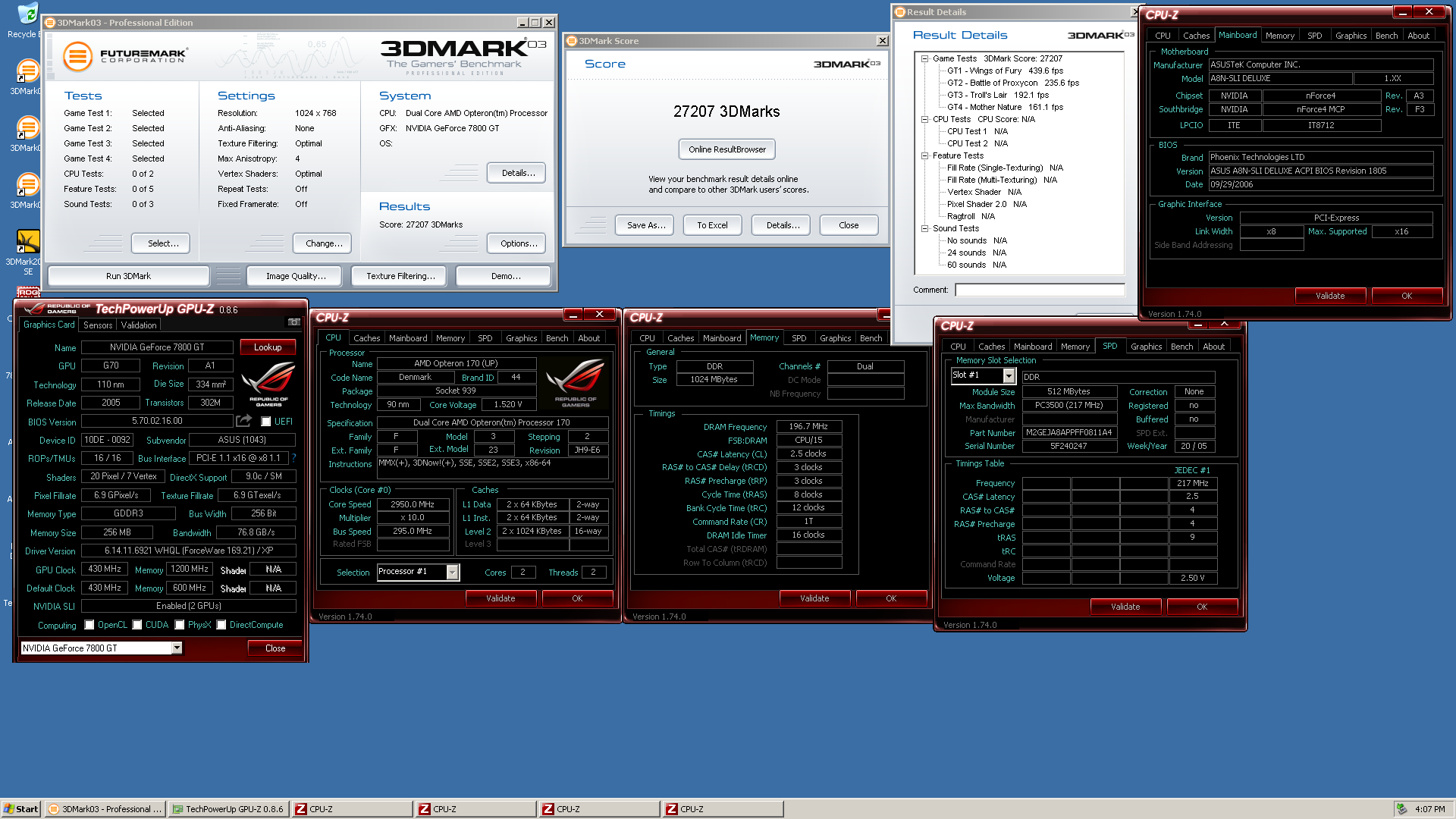This screenshot has height=819, width=1456.
Task: Switch to the Sensors tab in GPU-Z
Action: pyautogui.click(x=98, y=325)
